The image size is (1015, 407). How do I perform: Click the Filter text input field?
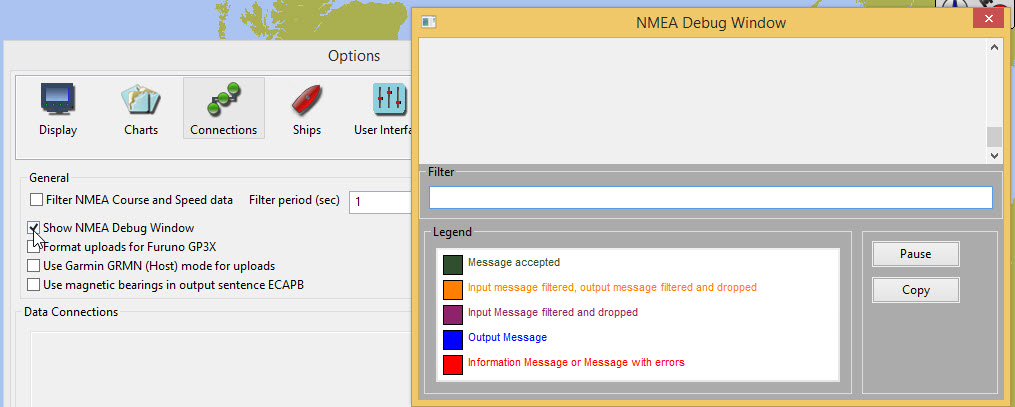(710, 197)
